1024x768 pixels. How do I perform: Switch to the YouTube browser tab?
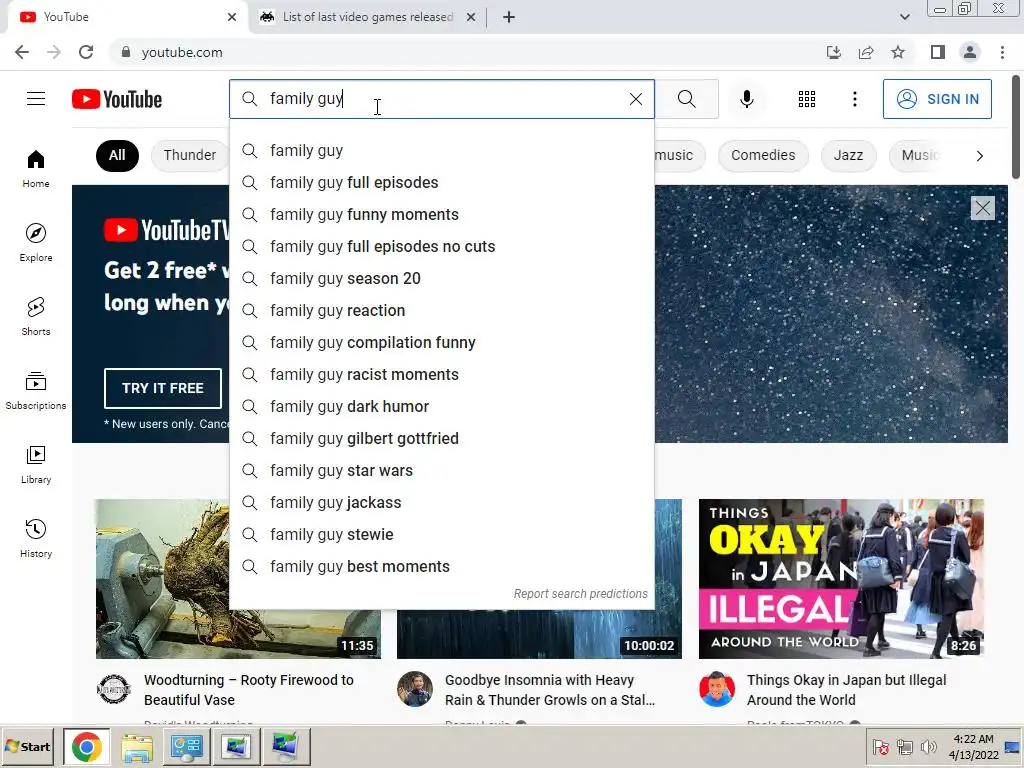(x=127, y=17)
